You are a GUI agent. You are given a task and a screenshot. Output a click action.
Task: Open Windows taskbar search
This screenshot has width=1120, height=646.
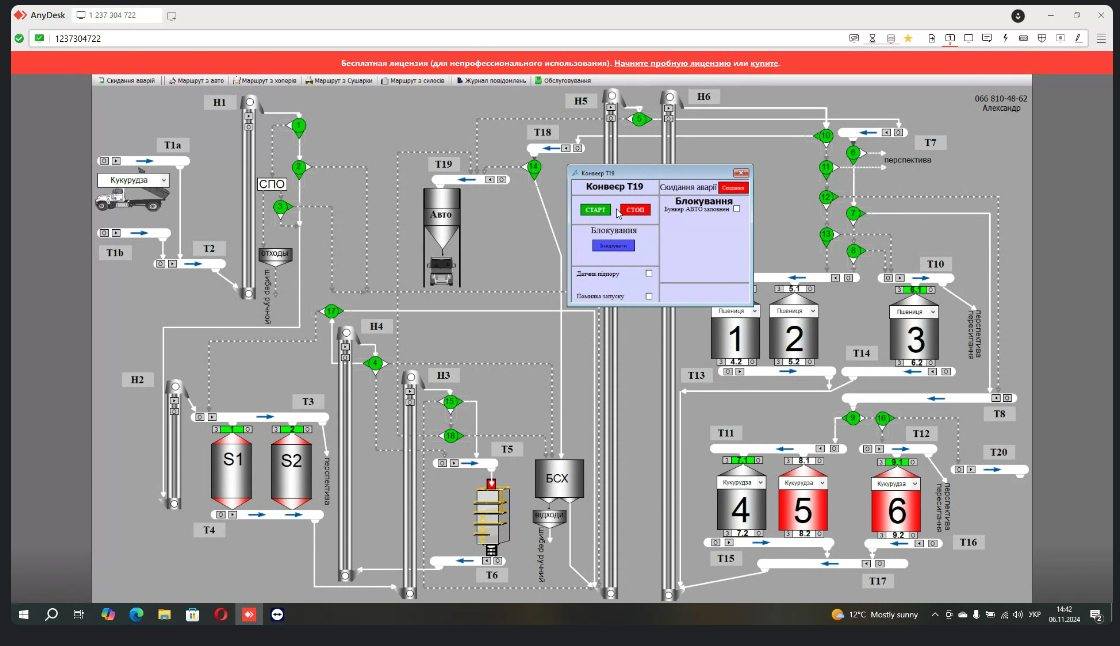[x=51, y=615]
